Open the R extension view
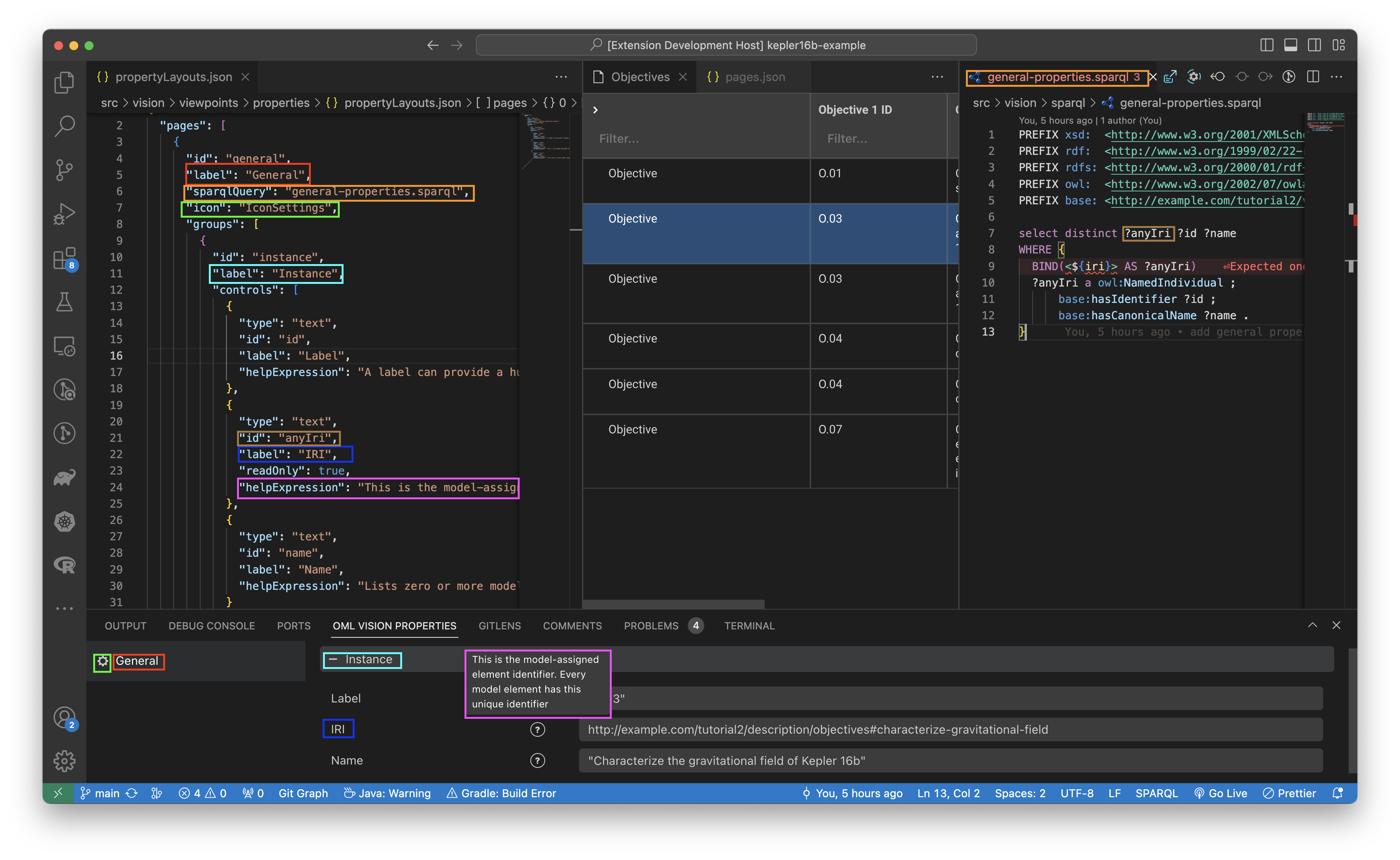The image size is (1400, 860). 64,565
